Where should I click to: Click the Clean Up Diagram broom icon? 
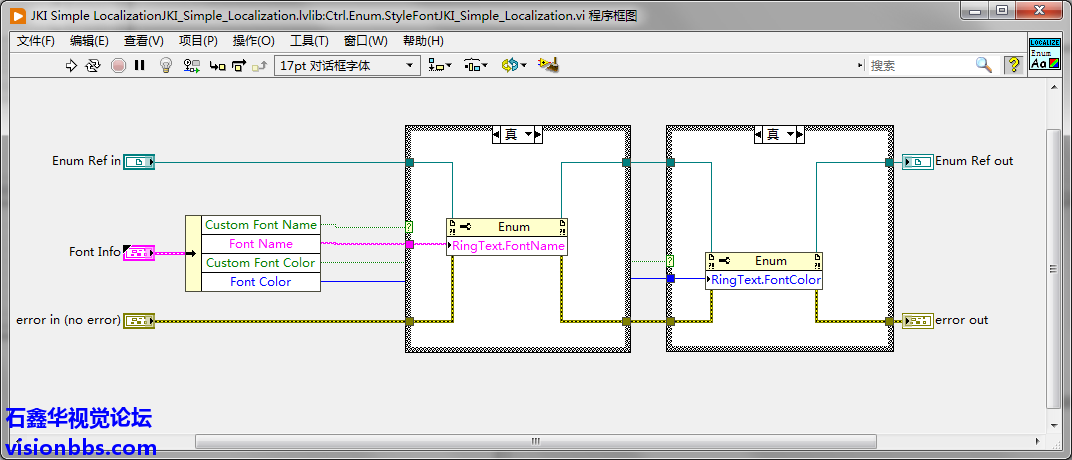click(x=547, y=65)
